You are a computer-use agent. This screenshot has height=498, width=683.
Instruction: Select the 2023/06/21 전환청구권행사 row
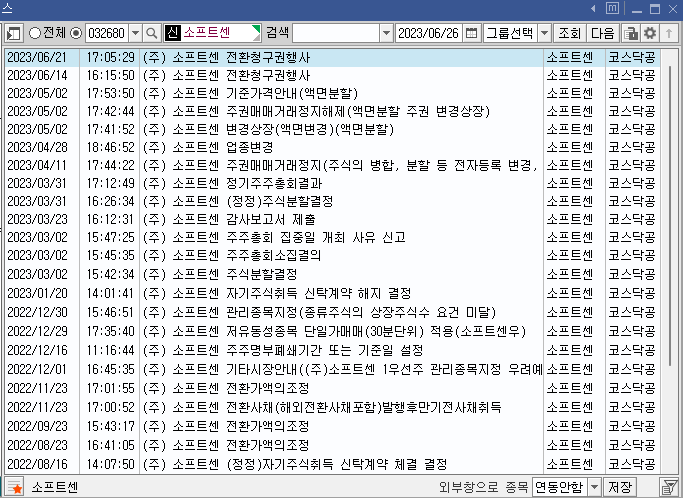[332, 58]
